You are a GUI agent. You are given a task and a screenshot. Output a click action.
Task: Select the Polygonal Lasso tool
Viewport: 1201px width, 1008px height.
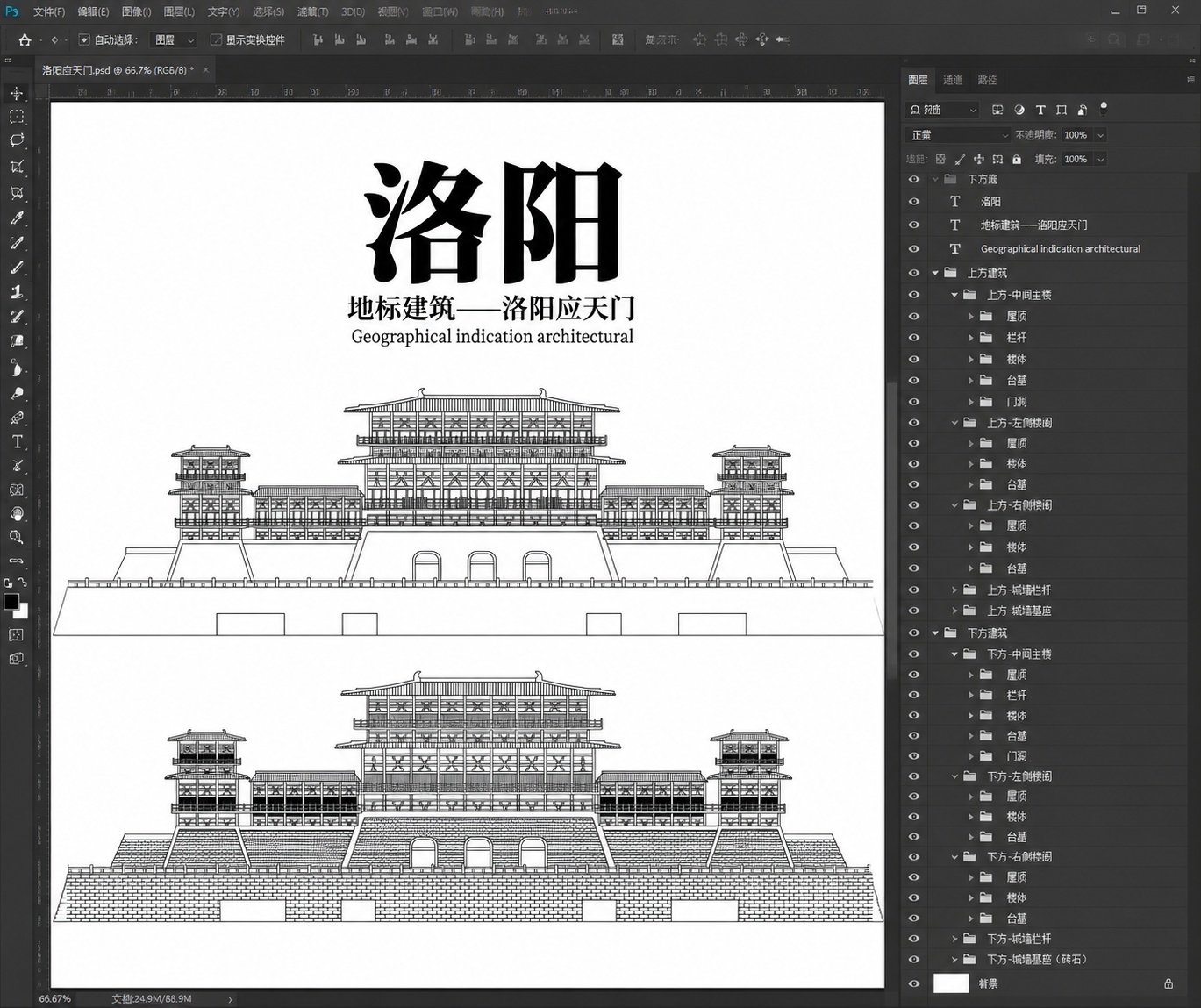[x=17, y=140]
